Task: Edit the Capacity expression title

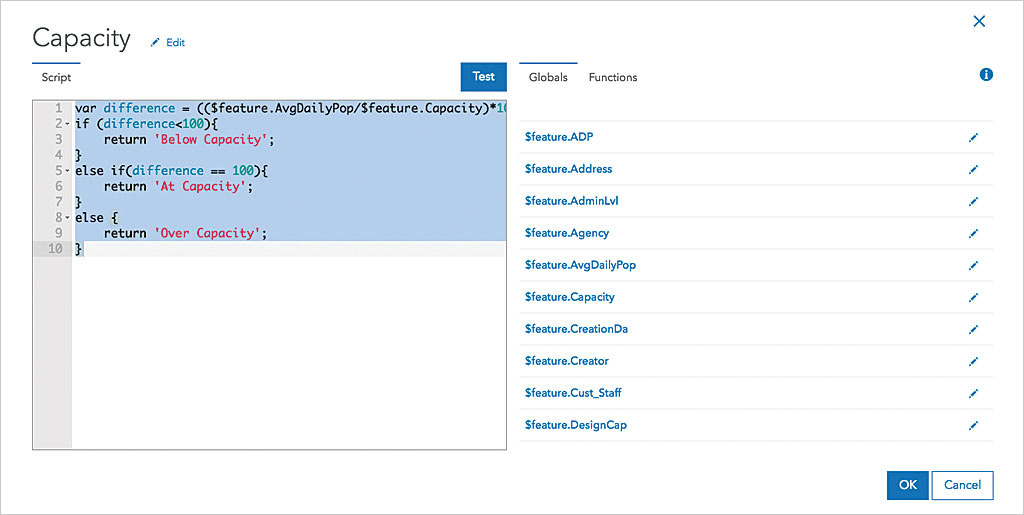Action: 168,42
